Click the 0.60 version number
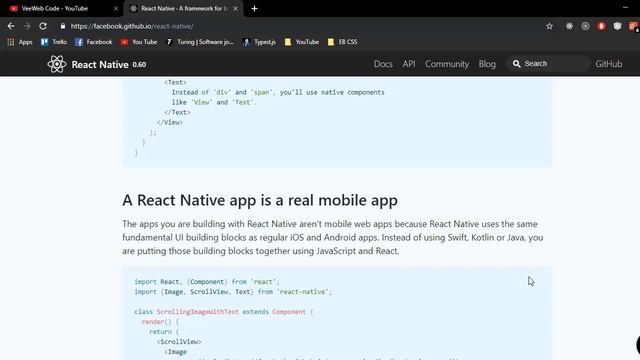This screenshot has width=640, height=360. 139,64
